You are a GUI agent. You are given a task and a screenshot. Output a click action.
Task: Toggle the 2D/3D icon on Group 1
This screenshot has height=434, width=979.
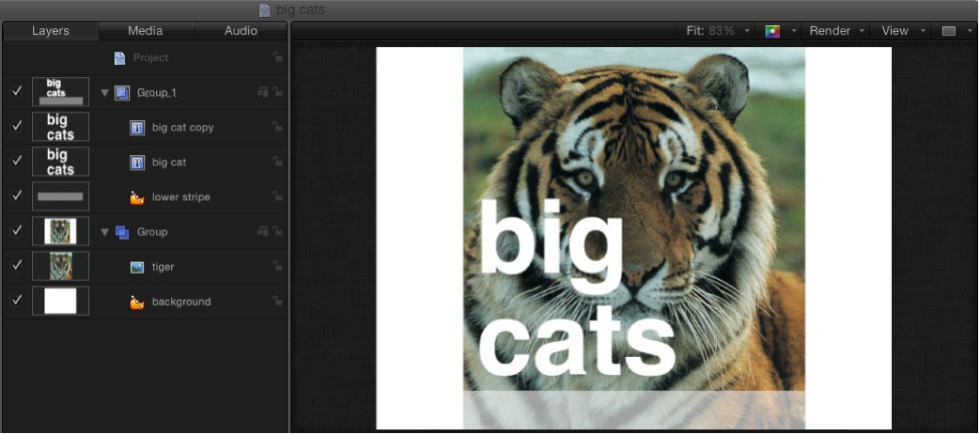[263, 92]
